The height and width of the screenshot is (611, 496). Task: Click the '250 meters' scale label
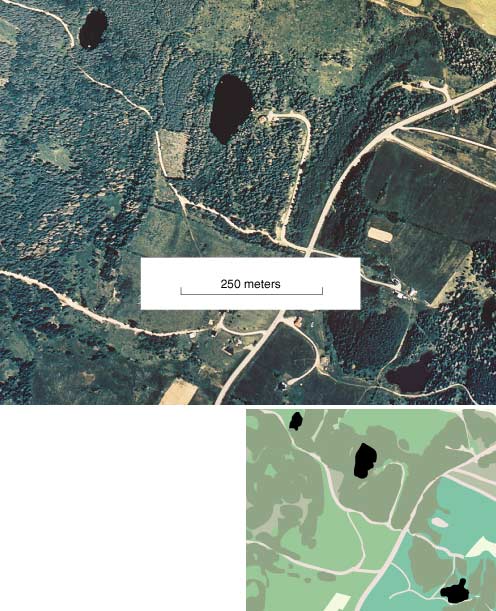[x=250, y=284]
